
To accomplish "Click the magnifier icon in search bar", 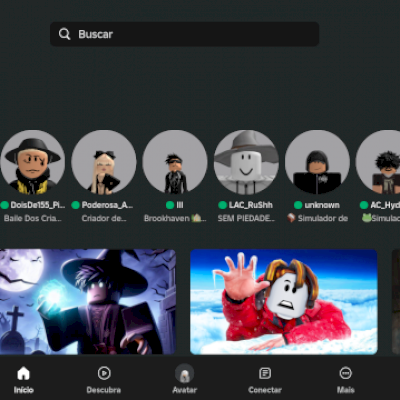I will click(64, 34).
